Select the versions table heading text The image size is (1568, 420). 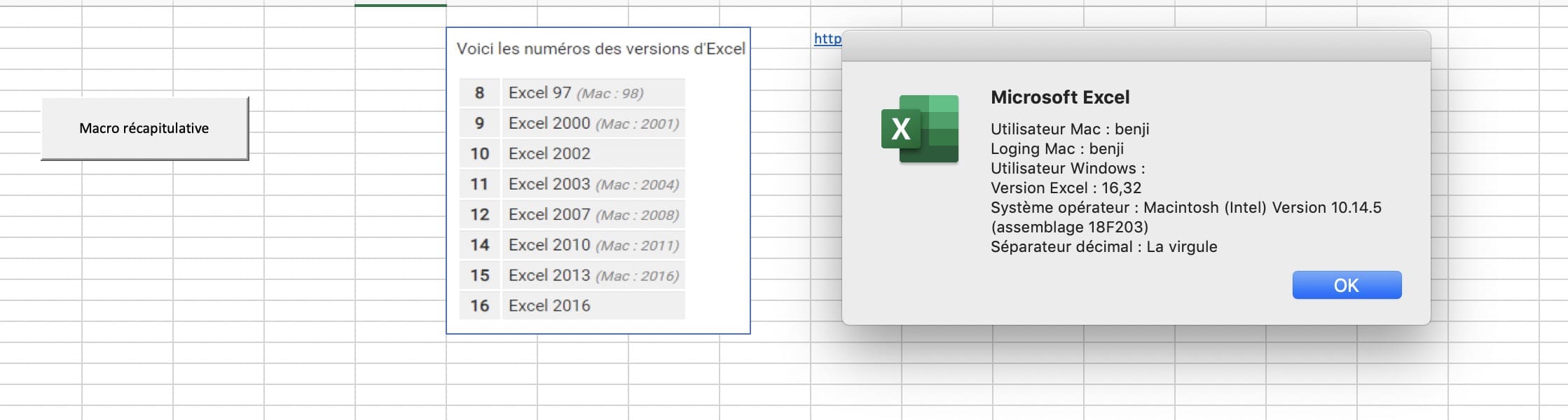(x=600, y=49)
